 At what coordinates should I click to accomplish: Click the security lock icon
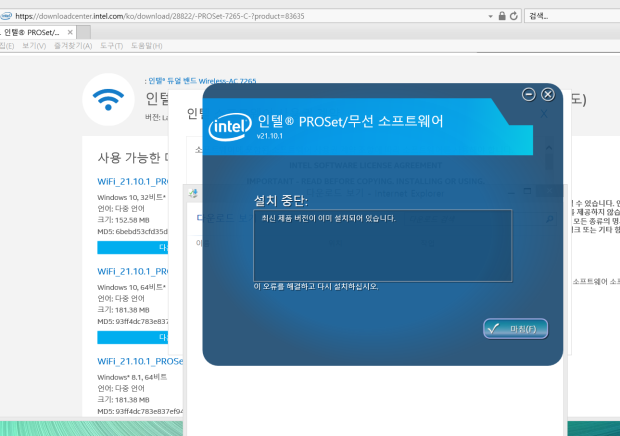click(502, 16)
